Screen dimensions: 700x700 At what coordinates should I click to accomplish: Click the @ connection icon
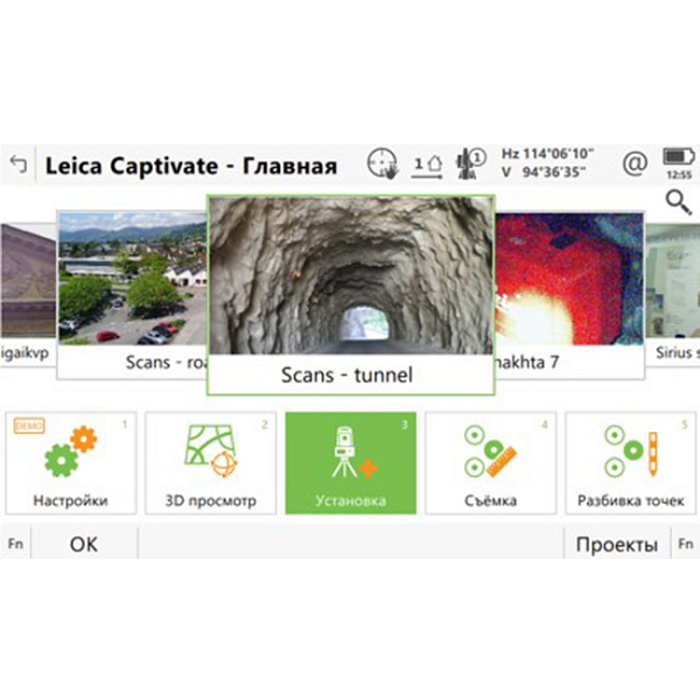(635, 163)
